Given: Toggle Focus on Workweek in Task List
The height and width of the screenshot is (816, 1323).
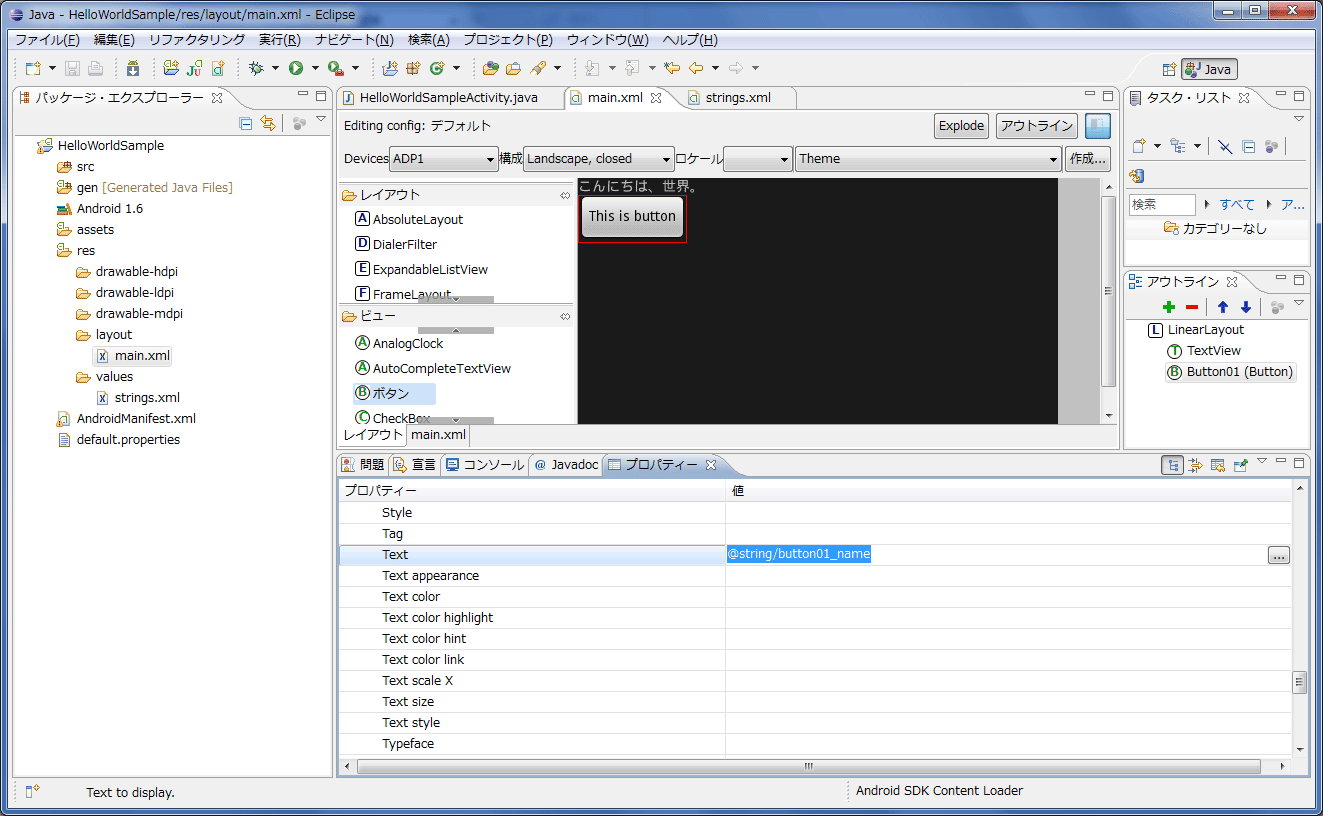Looking at the screenshot, I should click(1271, 146).
